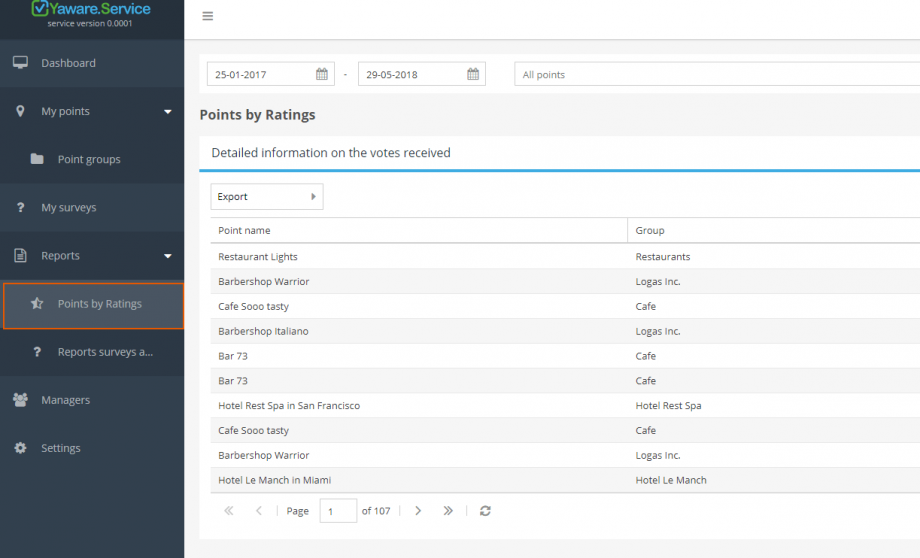
Task: Open the Export dropdown
Action: [267, 197]
